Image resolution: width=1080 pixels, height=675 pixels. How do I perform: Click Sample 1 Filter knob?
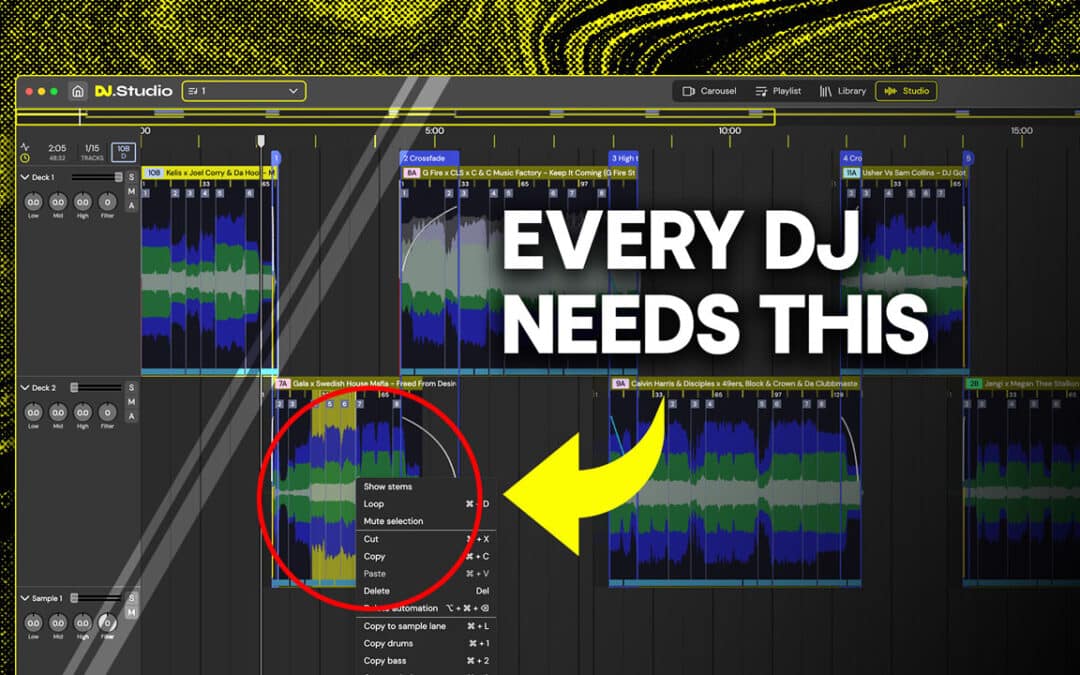[107, 623]
